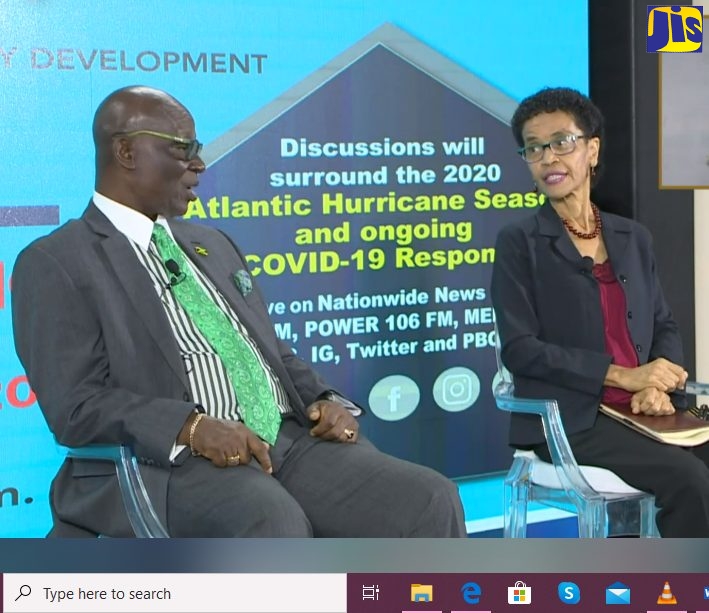Viewport: 709px width, 613px height.
Task: Click the 'Nationwide News' text
Action: (x=402, y=299)
